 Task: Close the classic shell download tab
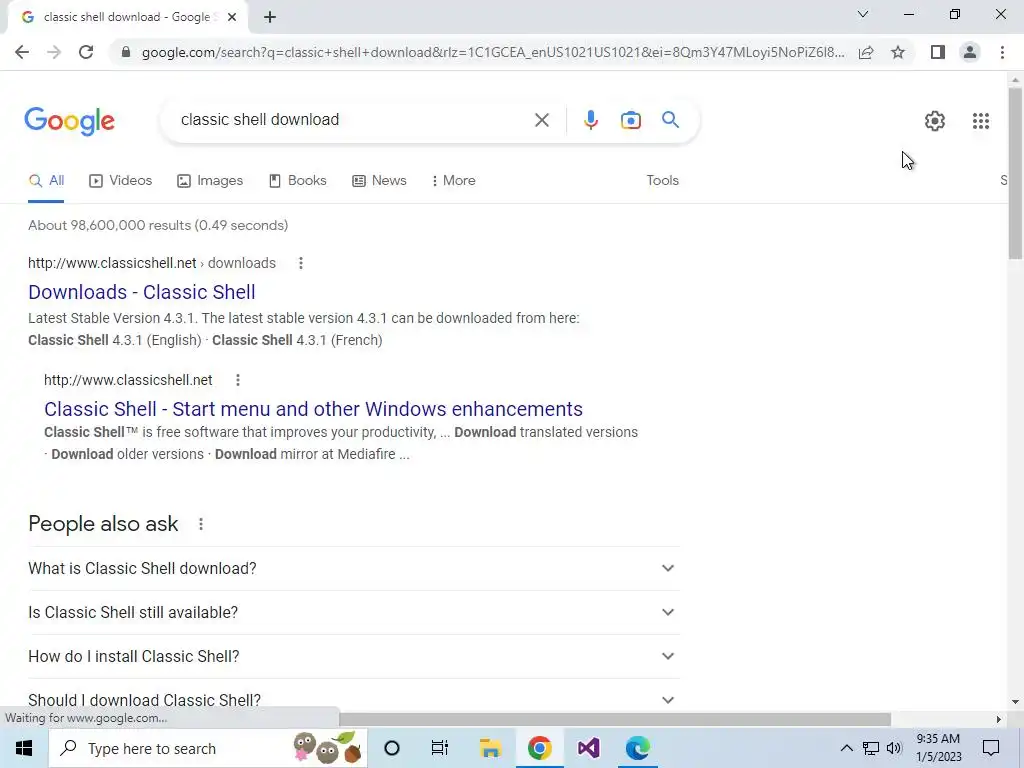(x=232, y=18)
